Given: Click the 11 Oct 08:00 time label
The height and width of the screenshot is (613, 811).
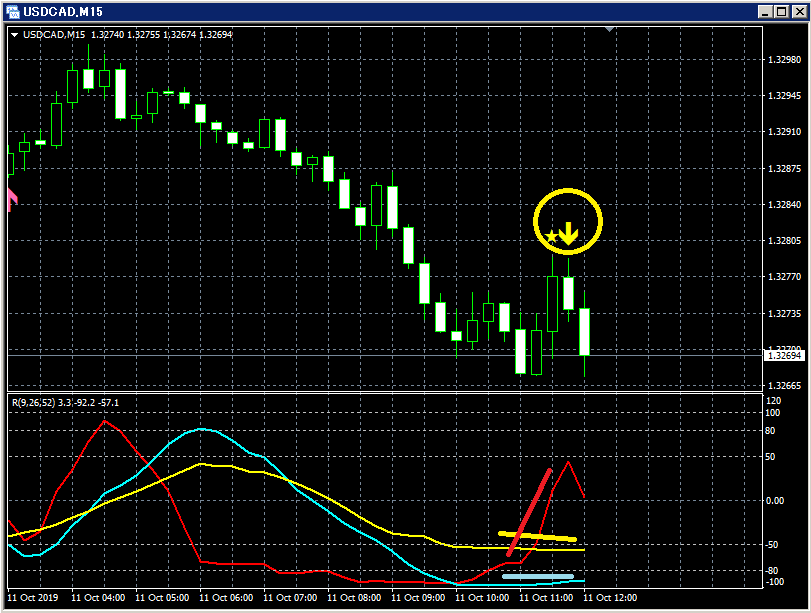Looking at the screenshot, I should tap(354, 598).
